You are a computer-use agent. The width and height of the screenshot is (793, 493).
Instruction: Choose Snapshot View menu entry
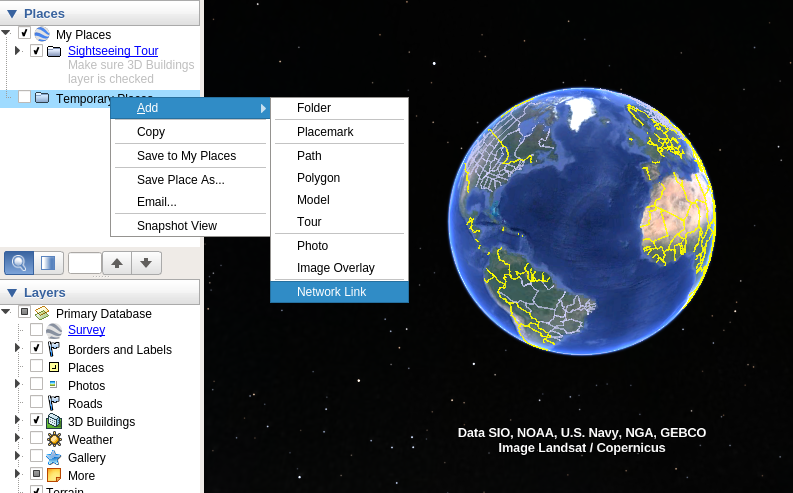(190, 226)
